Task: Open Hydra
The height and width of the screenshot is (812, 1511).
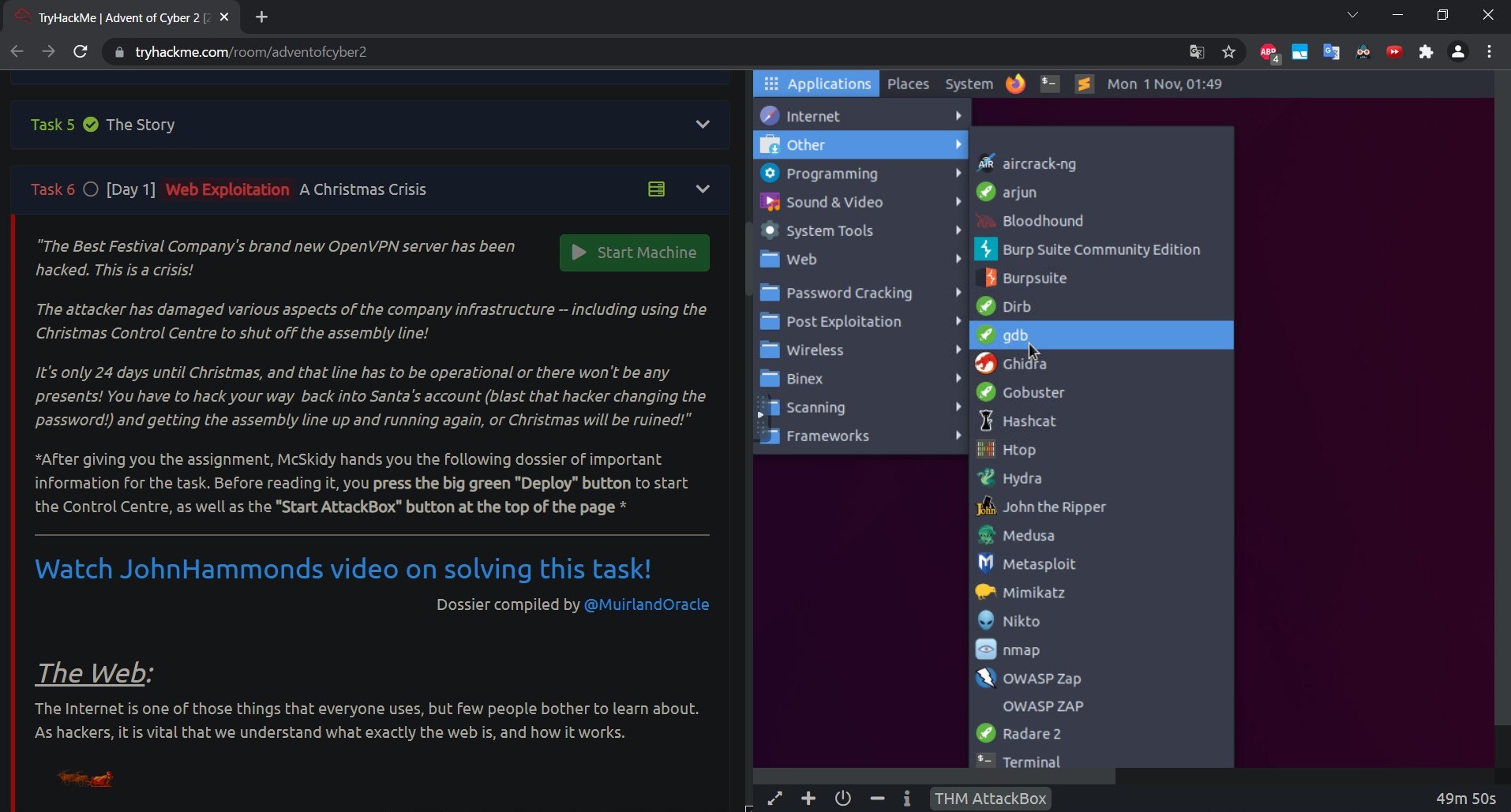Action: tap(1101, 478)
